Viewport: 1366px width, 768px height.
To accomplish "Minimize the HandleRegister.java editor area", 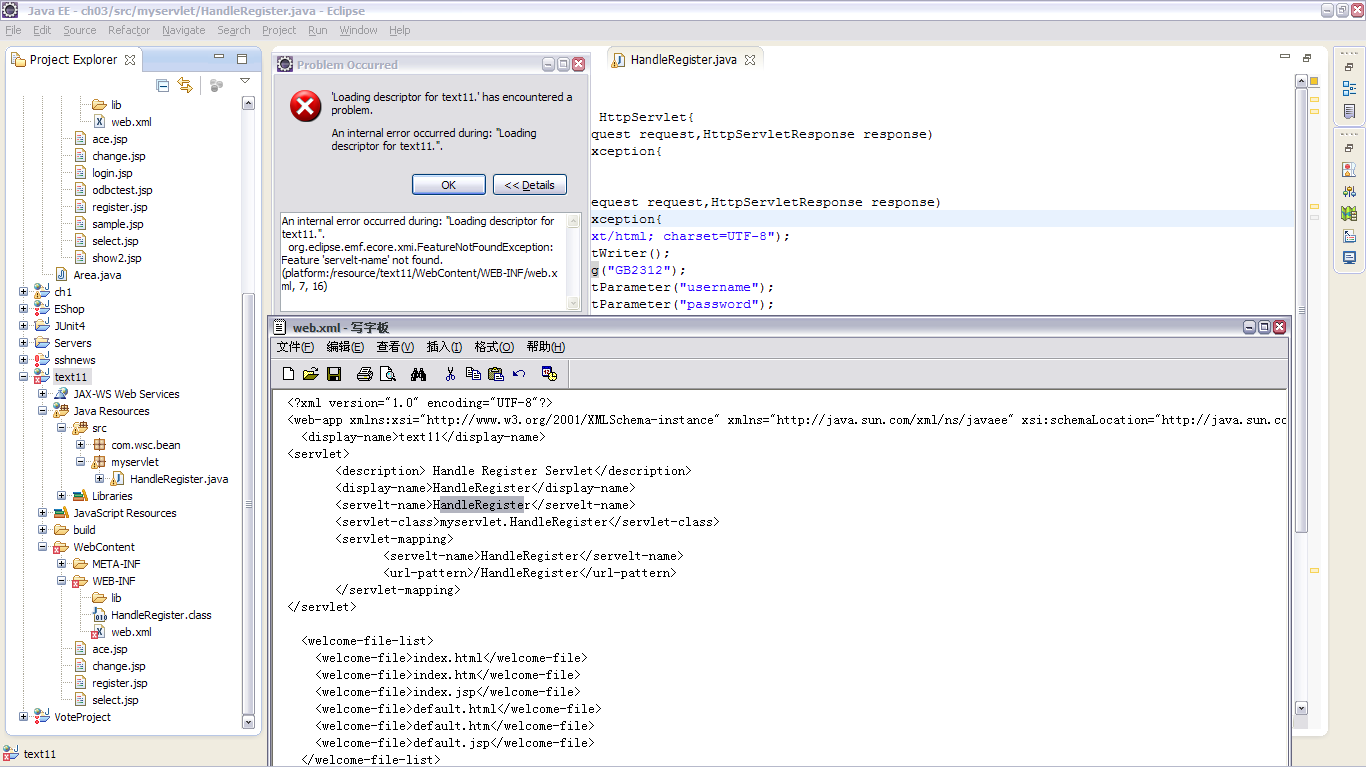I will pyautogui.click(x=1285, y=59).
